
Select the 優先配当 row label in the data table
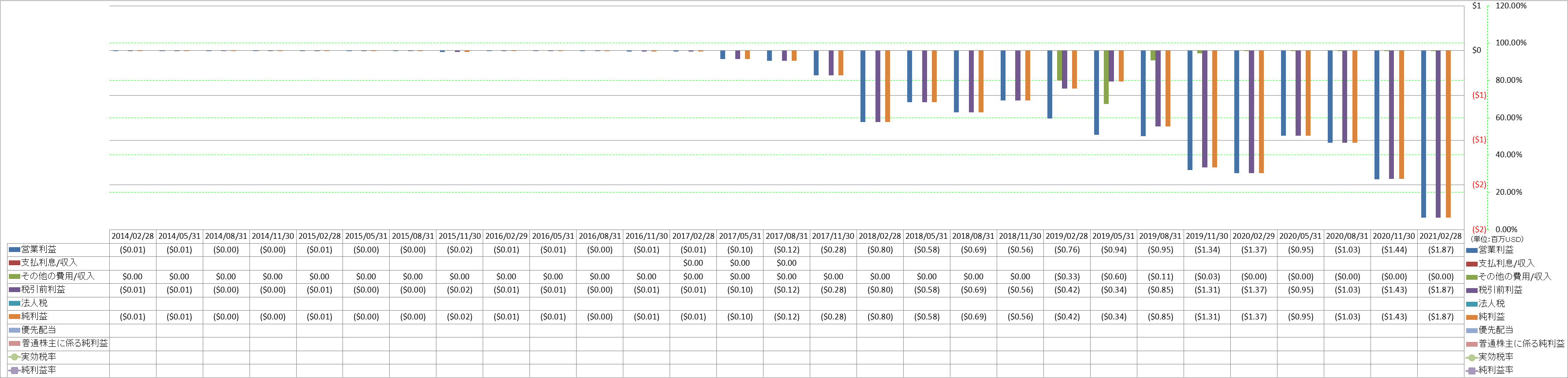tap(38, 330)
